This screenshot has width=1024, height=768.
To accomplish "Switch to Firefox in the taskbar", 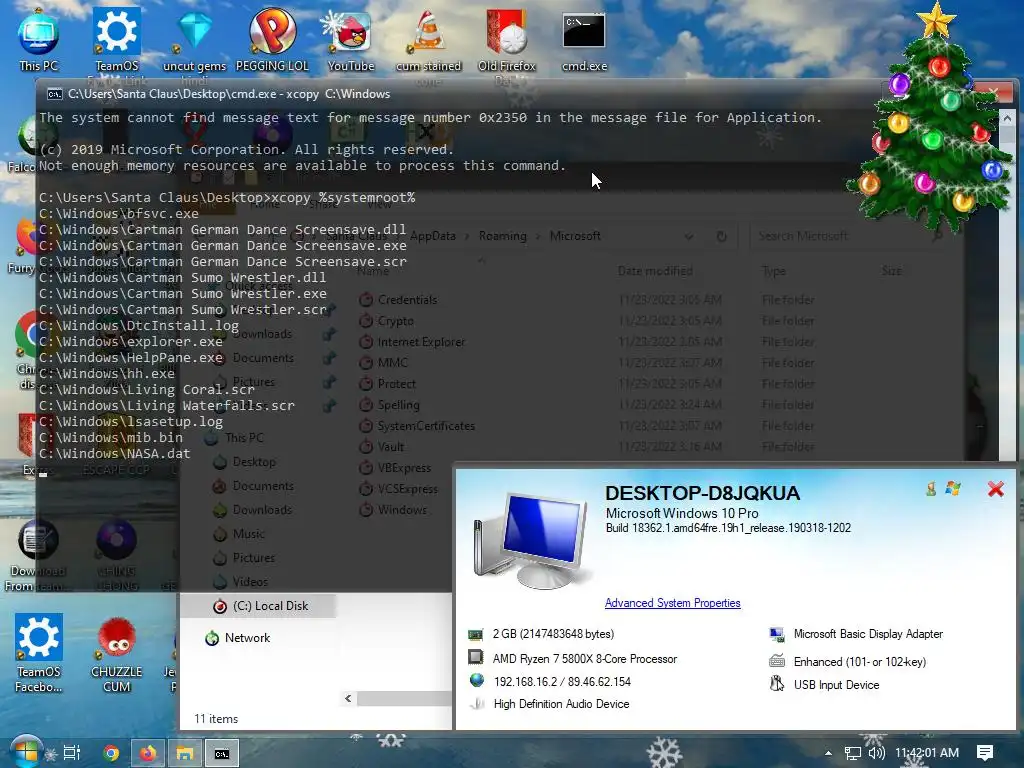I will point(147,753).
